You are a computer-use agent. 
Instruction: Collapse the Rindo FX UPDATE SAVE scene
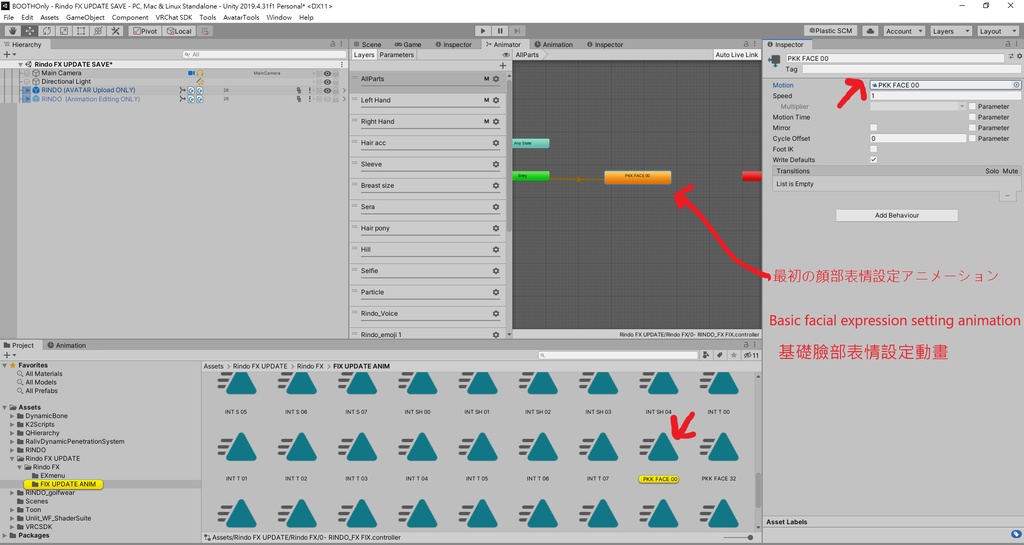pos(20,65)
